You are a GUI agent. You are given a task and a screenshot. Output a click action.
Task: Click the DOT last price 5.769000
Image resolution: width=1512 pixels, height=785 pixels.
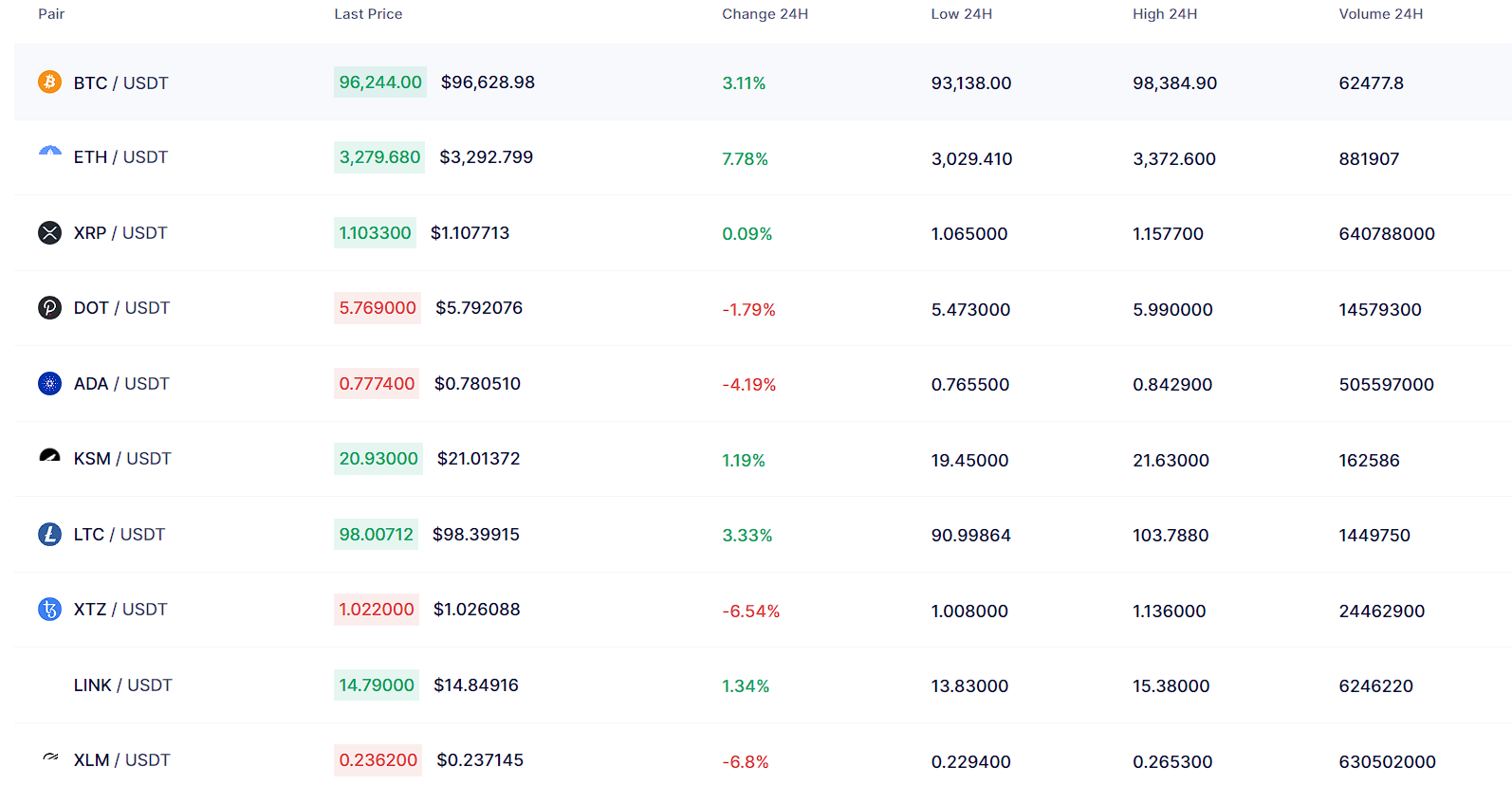pos(378,308)
